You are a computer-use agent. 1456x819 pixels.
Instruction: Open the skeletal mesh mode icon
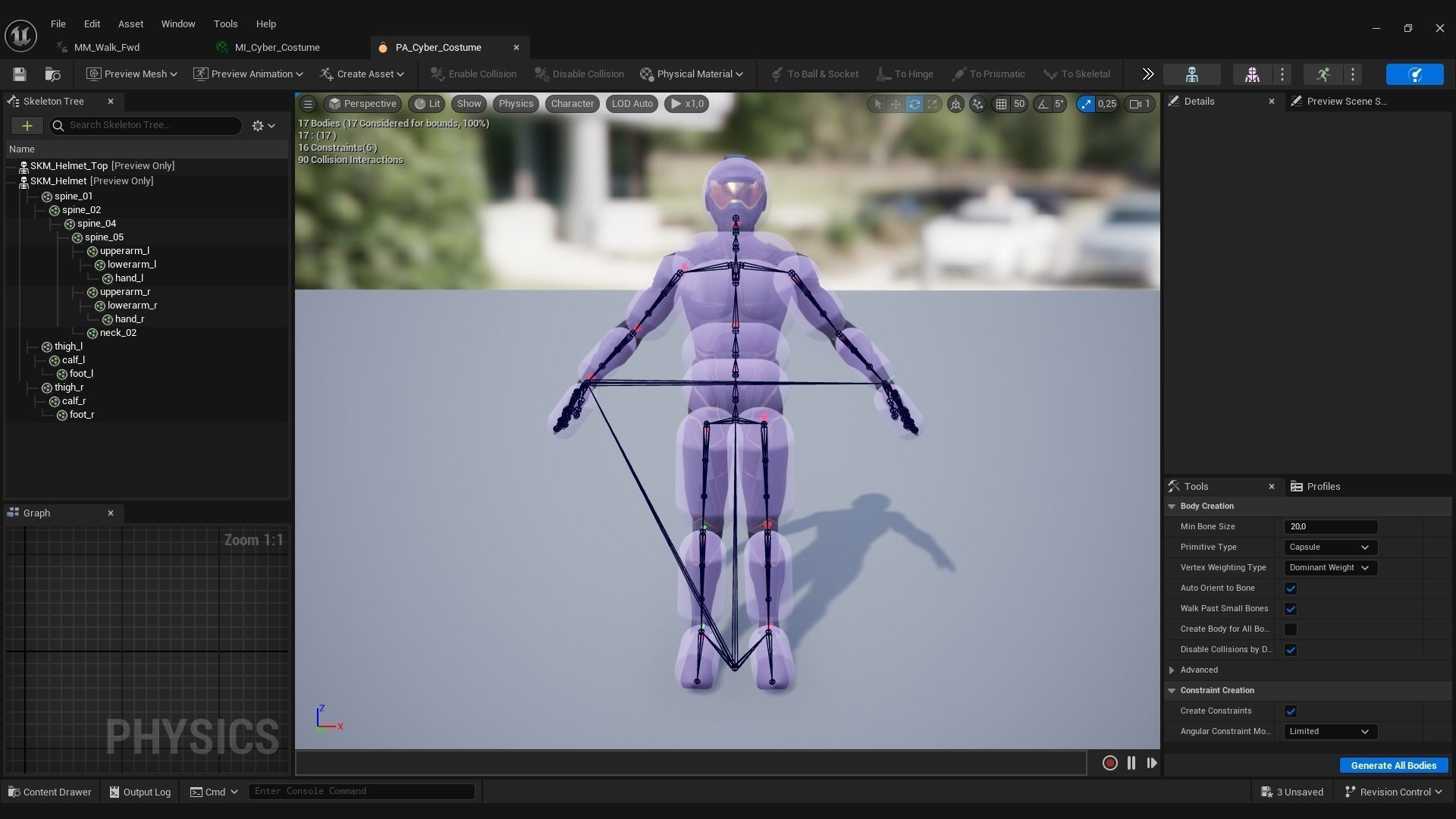[x=1252, y=74]
